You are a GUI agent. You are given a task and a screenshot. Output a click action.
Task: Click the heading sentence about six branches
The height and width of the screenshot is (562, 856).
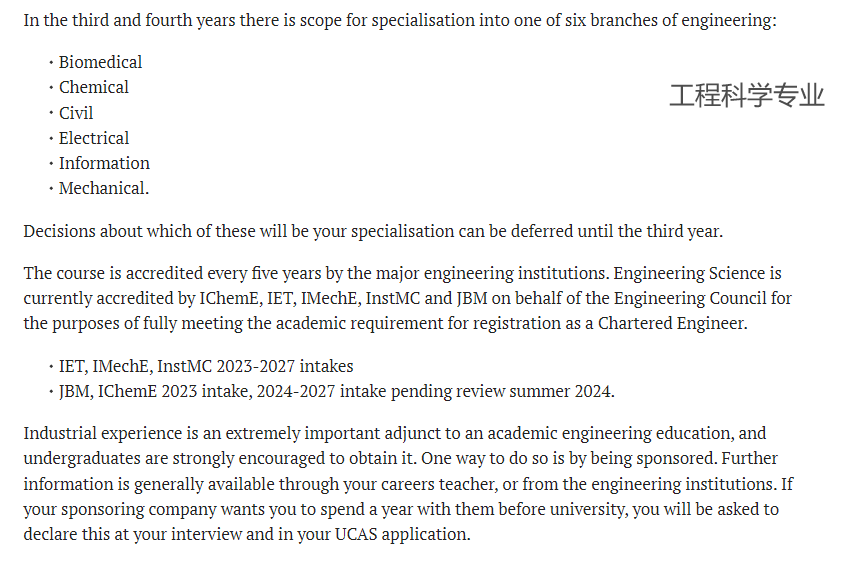tap(400, 21)
